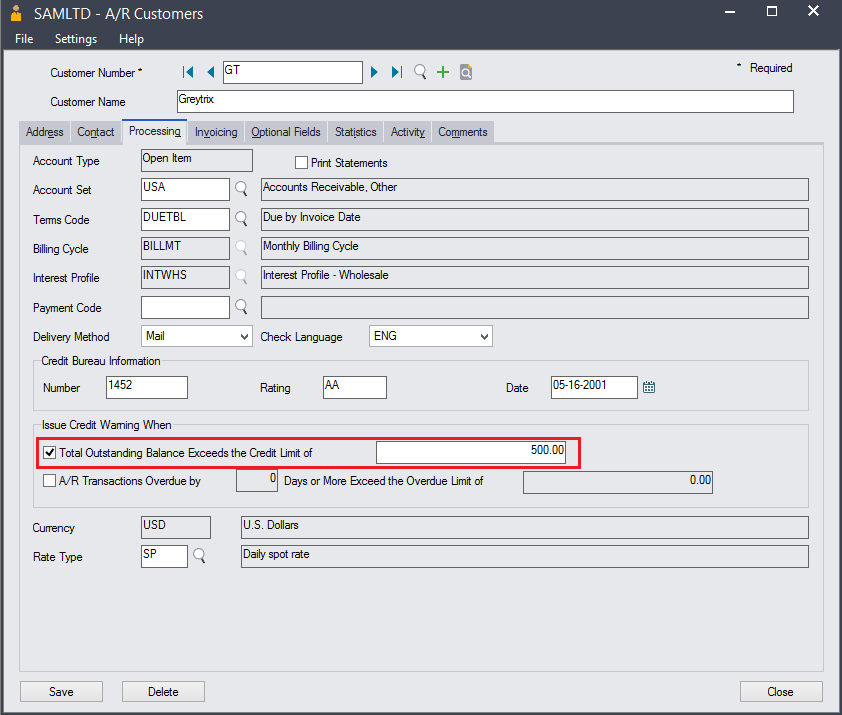Click the Save button
Screen dimensions: 842x715
(x=61, y=691)
